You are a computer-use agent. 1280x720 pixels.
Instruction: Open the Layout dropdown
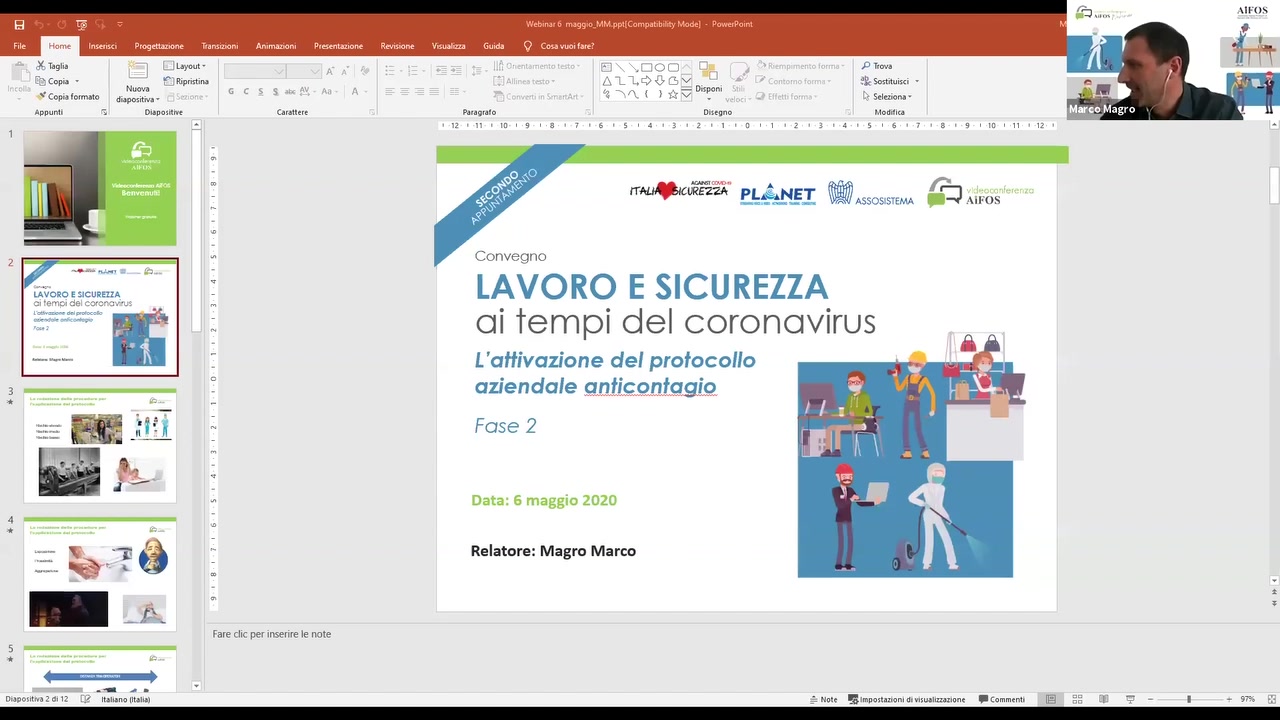point(185,66)
